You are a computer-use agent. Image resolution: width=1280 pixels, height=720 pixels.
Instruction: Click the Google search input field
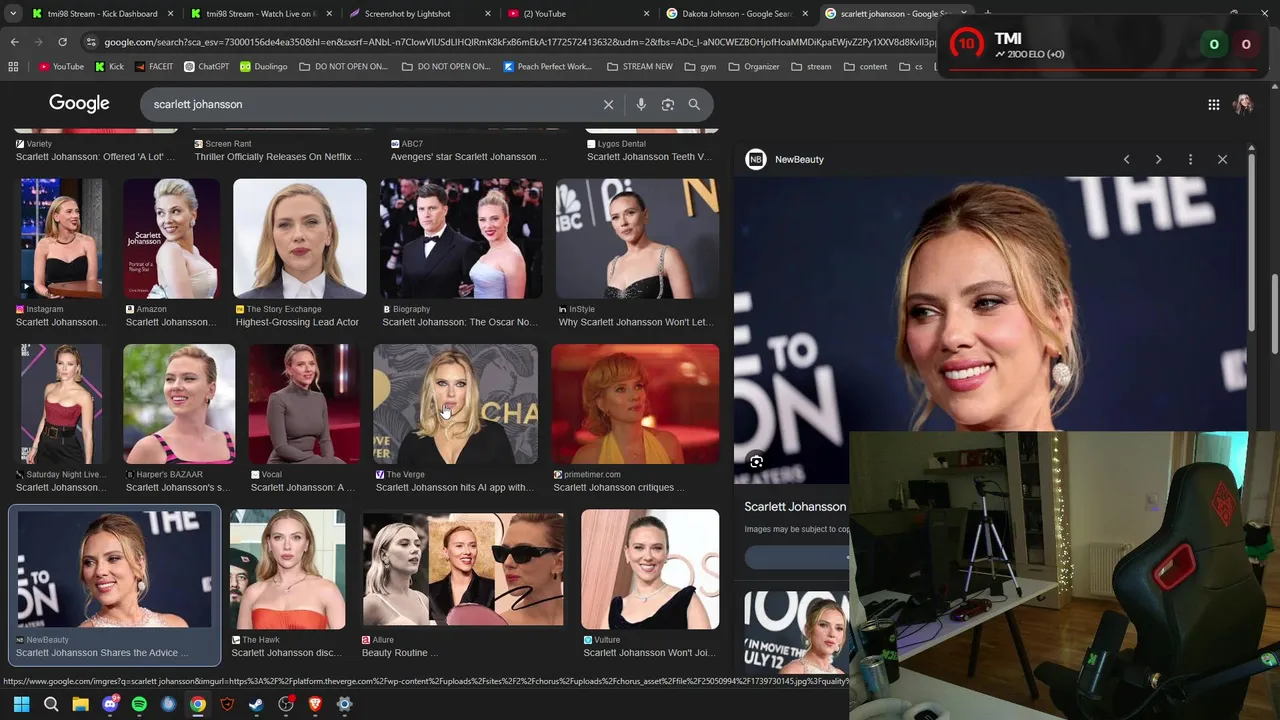point(370,104)
